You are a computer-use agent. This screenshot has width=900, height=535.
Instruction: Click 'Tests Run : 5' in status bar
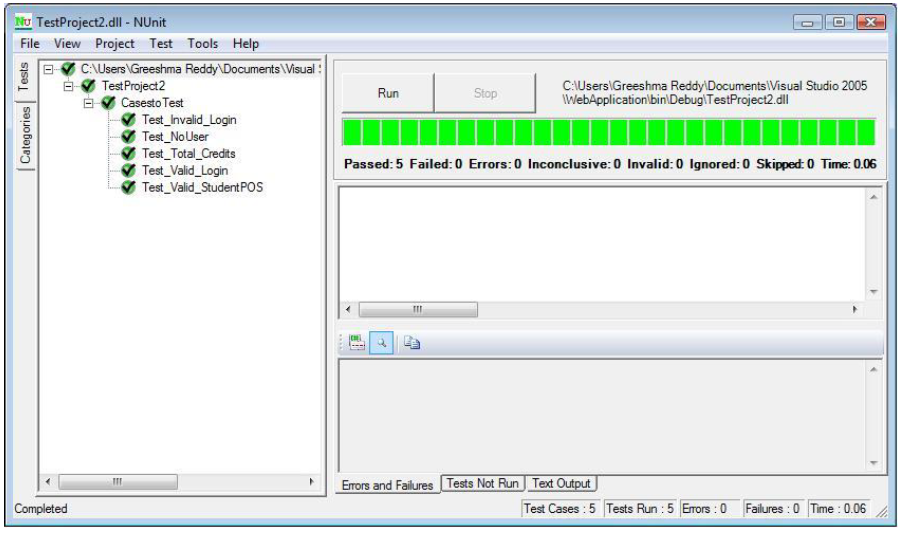pos(640,509)
